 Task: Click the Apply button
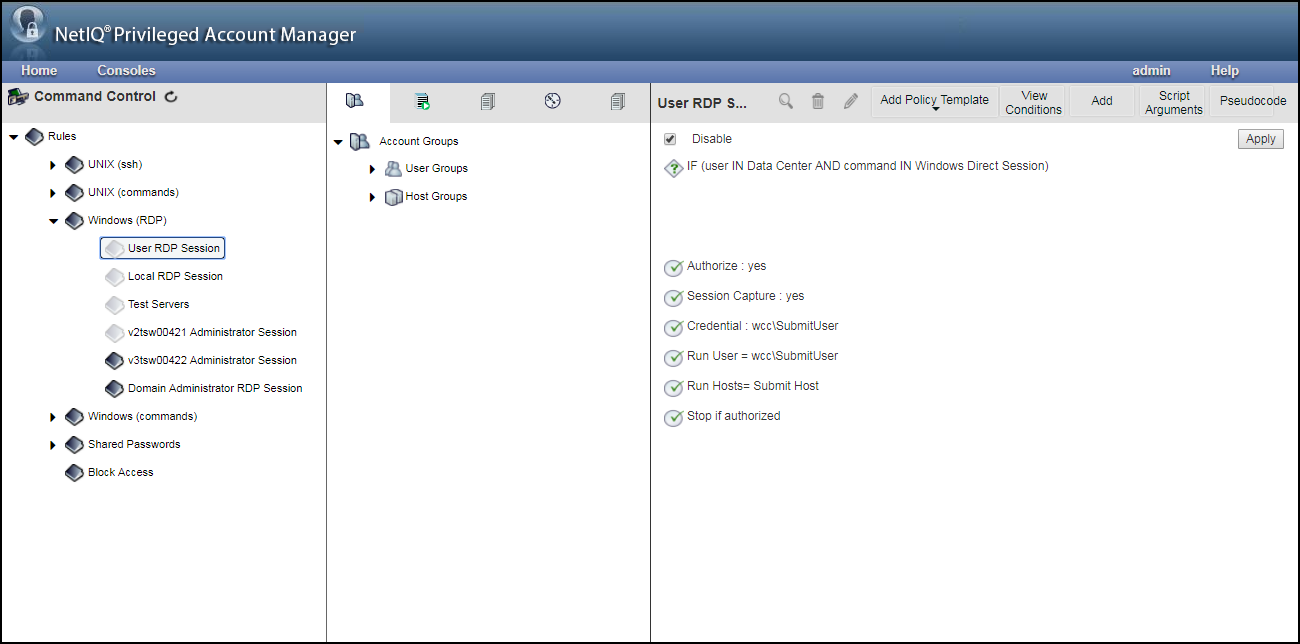1260,139
